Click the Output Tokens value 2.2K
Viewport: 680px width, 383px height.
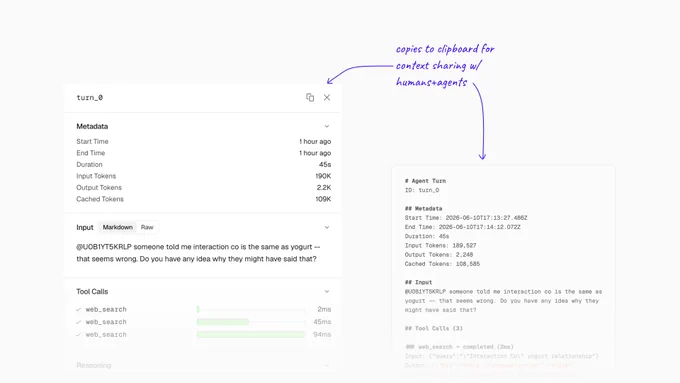[x=324, y=187]
